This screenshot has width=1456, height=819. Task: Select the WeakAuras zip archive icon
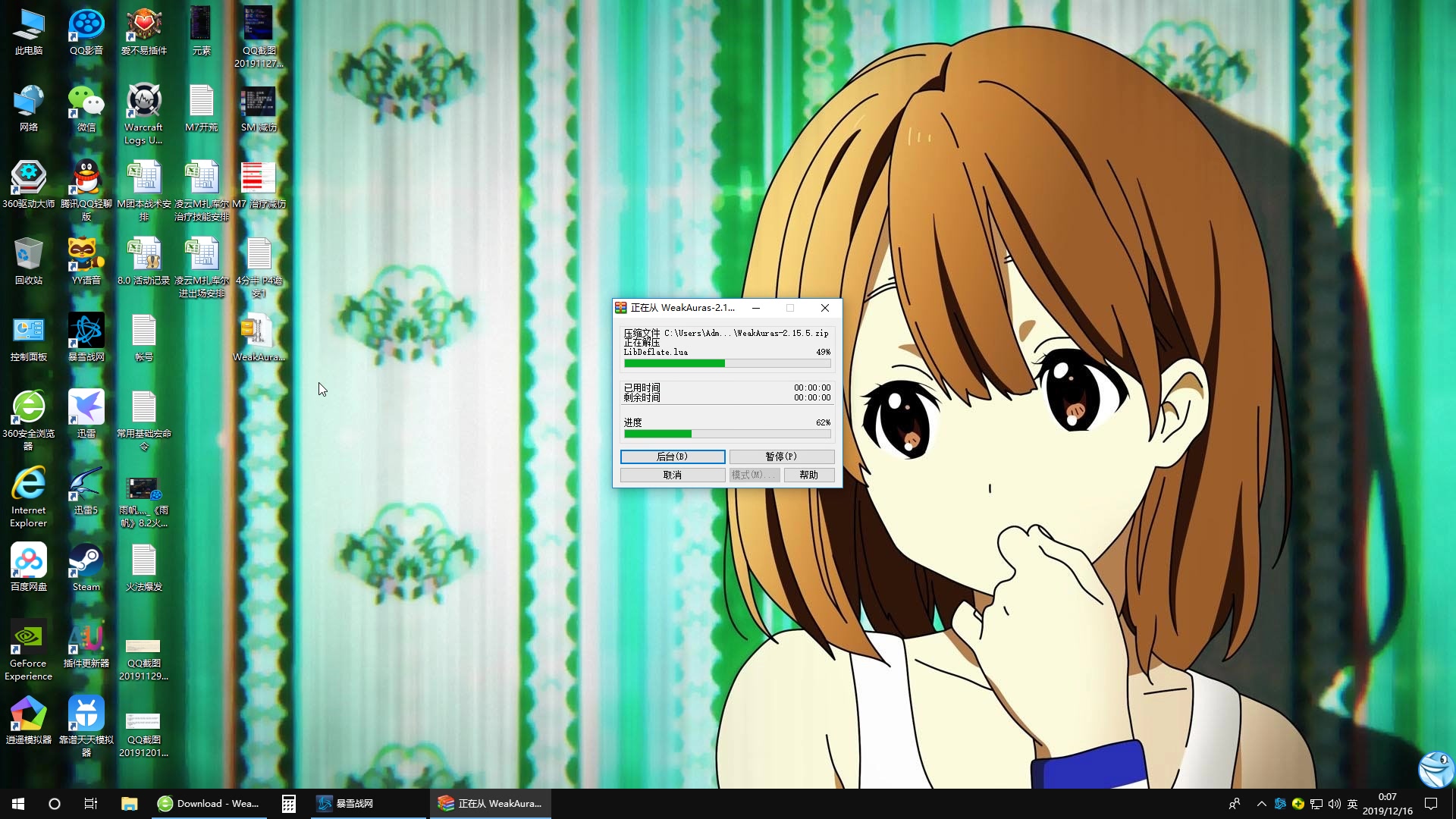point(259,338)
